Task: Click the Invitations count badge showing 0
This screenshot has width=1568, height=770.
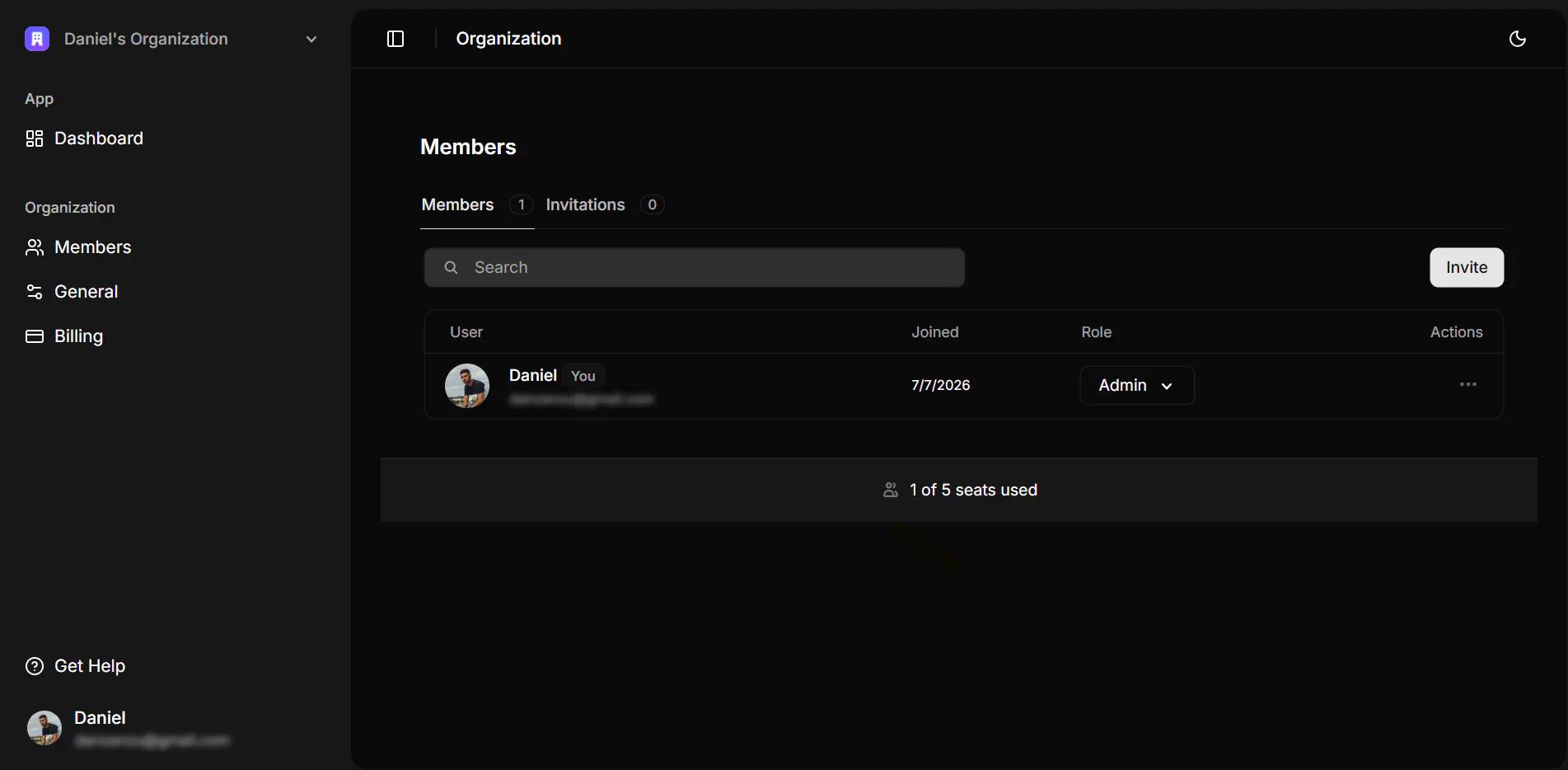Action: click(x=653, y=204)
